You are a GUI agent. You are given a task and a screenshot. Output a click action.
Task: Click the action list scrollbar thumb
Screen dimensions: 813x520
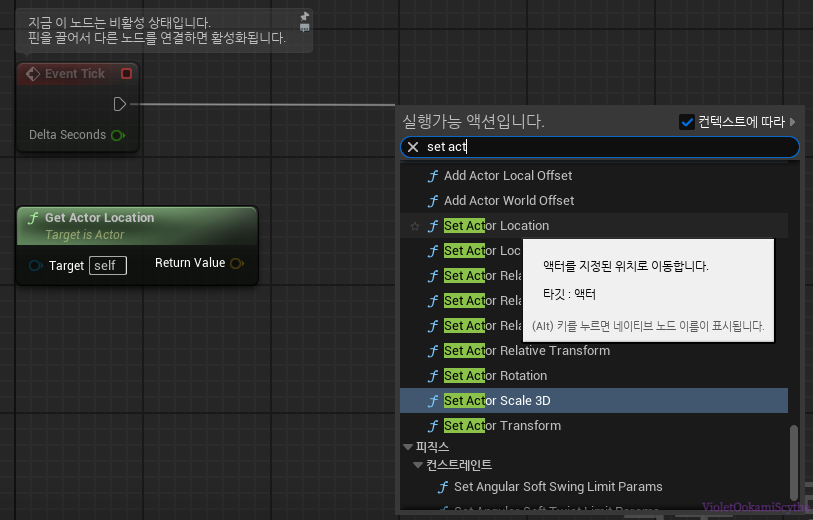793,462
